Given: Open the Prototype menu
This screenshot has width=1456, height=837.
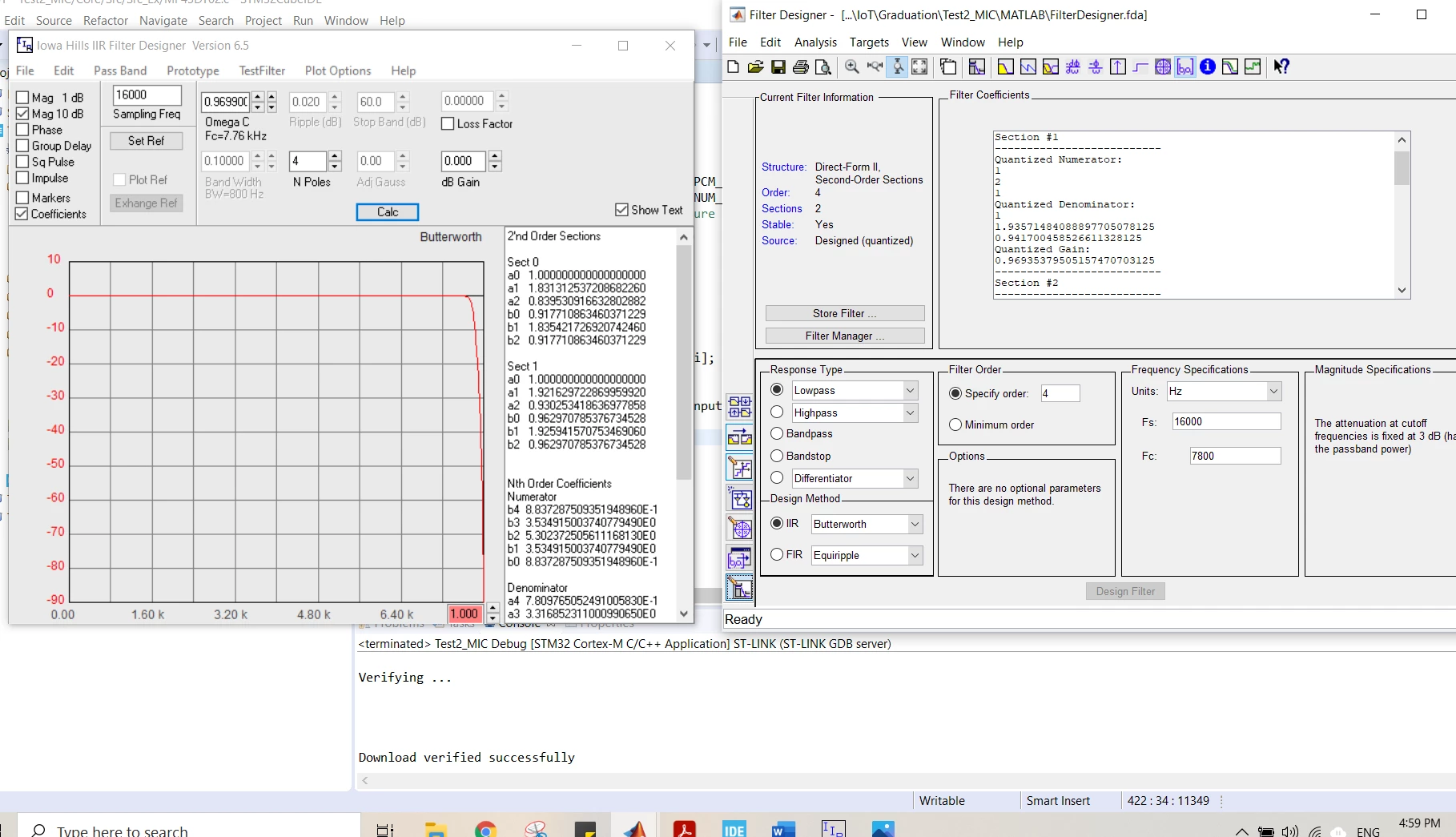Looking at the screenshot, I should (193, 70).
